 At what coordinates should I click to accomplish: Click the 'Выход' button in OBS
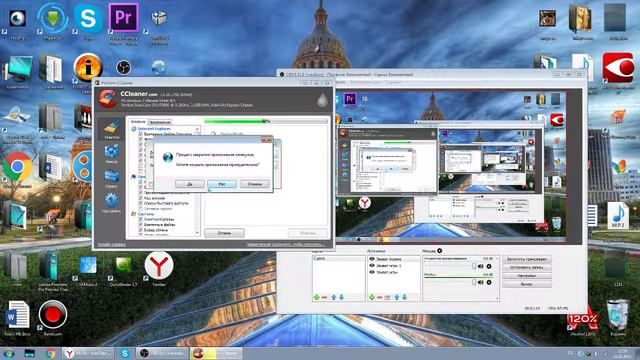(527, 284)
